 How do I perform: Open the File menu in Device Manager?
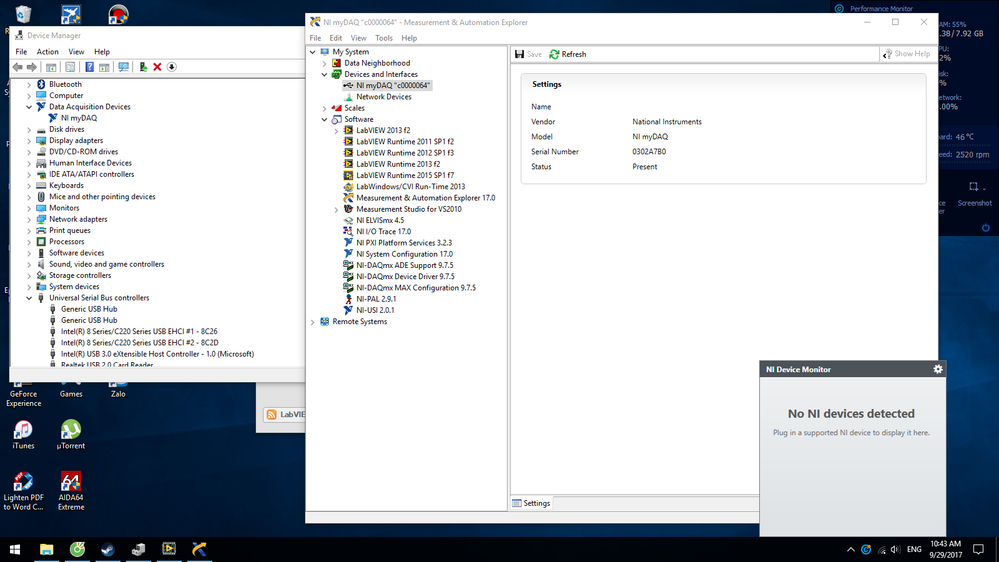21,52
